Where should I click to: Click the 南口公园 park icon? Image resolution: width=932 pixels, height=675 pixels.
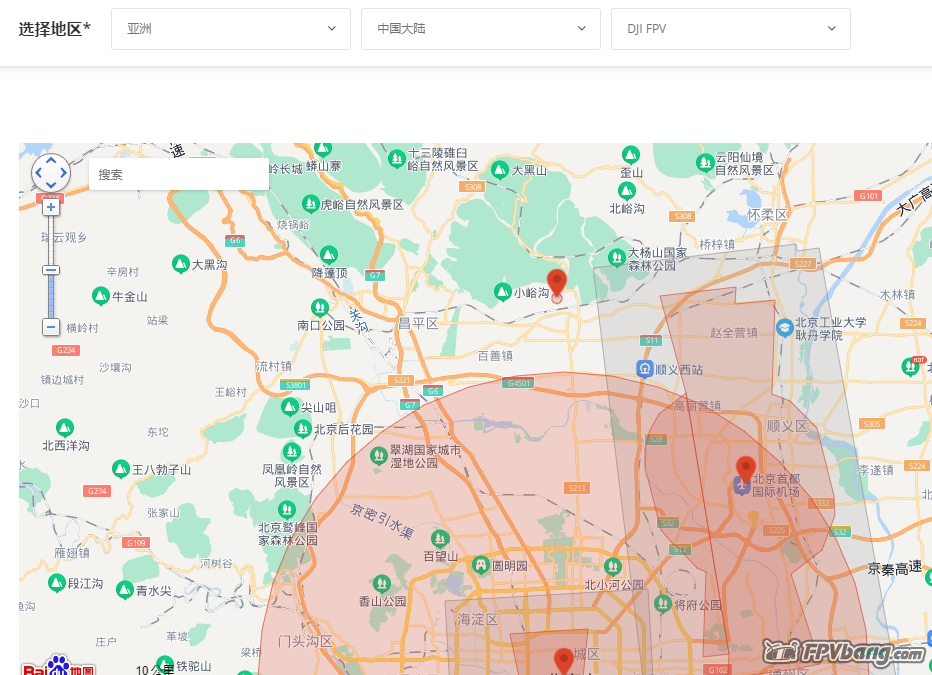[320, 307]
